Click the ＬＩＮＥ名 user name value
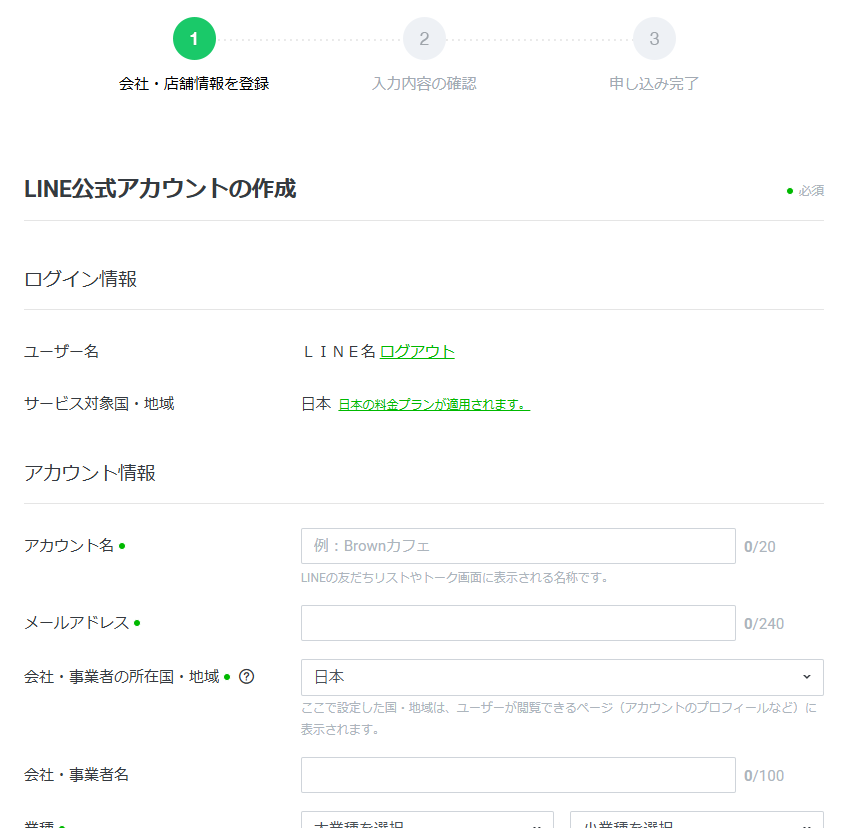The width and height of the screenshot is (846, 828). [x=338, y=352]
